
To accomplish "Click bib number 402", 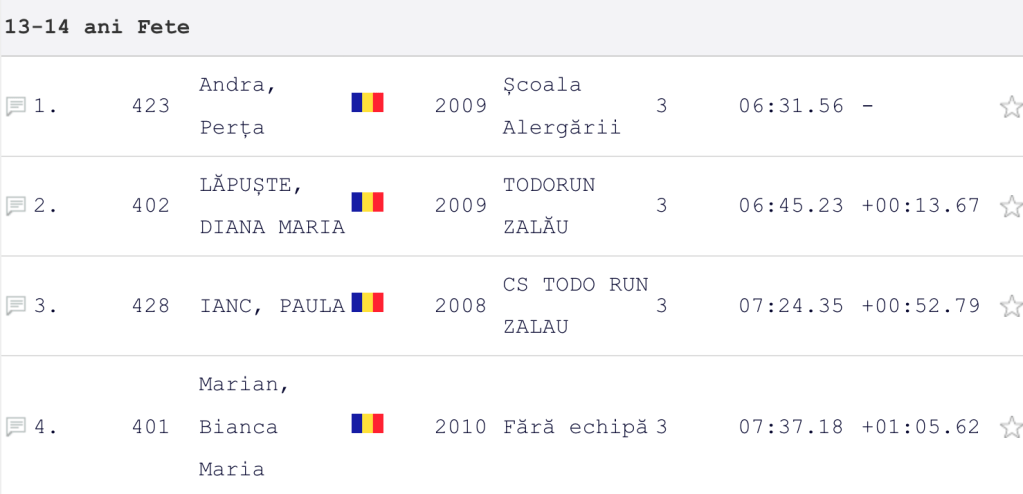I will [x=151, y=206].
